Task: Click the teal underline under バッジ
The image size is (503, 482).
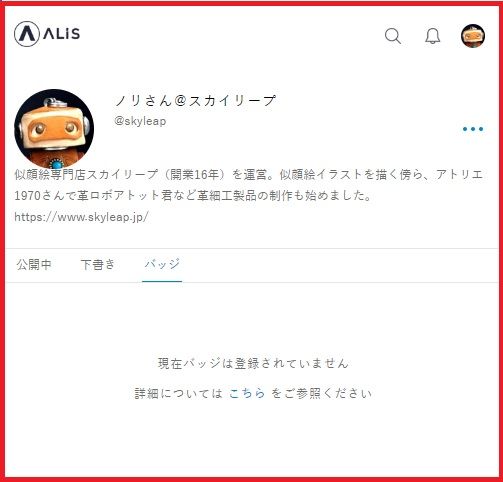Action: tap(162, 281)
